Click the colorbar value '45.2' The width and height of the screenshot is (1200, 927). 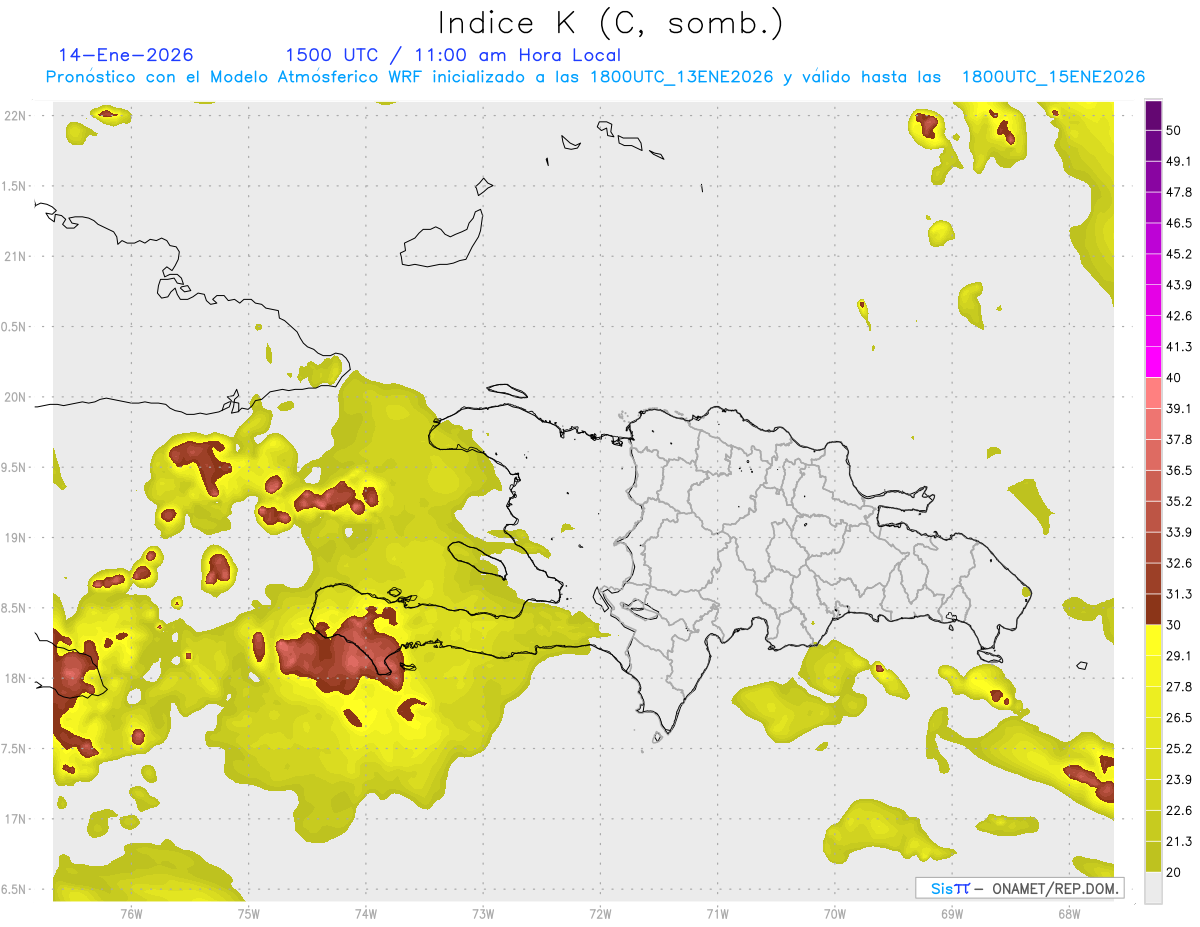pyautogui.click(x=1179, y=254)
